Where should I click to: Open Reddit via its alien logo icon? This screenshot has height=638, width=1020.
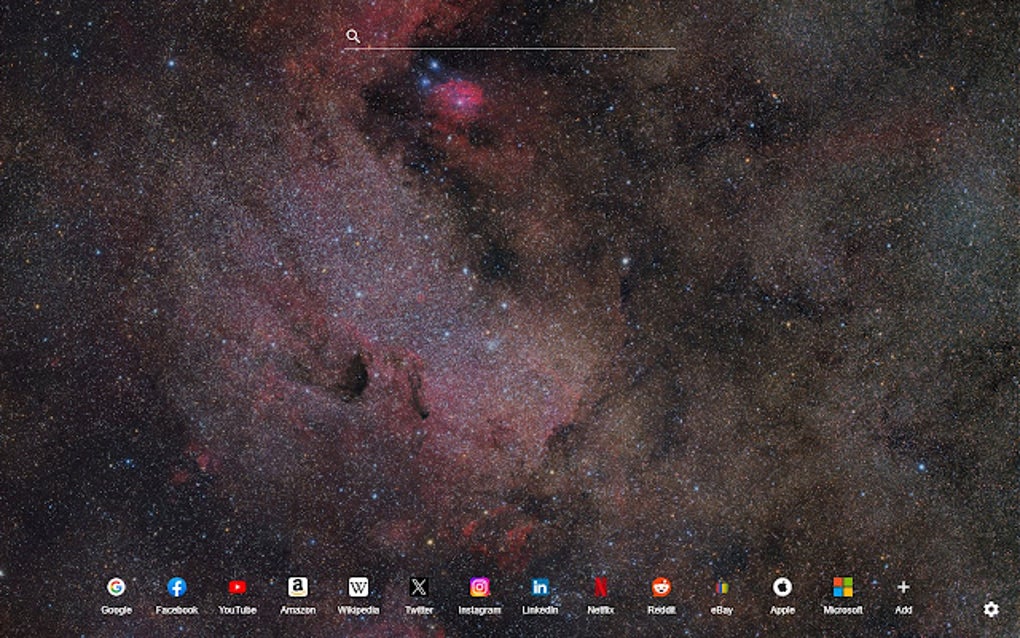(x=661, y=588)
